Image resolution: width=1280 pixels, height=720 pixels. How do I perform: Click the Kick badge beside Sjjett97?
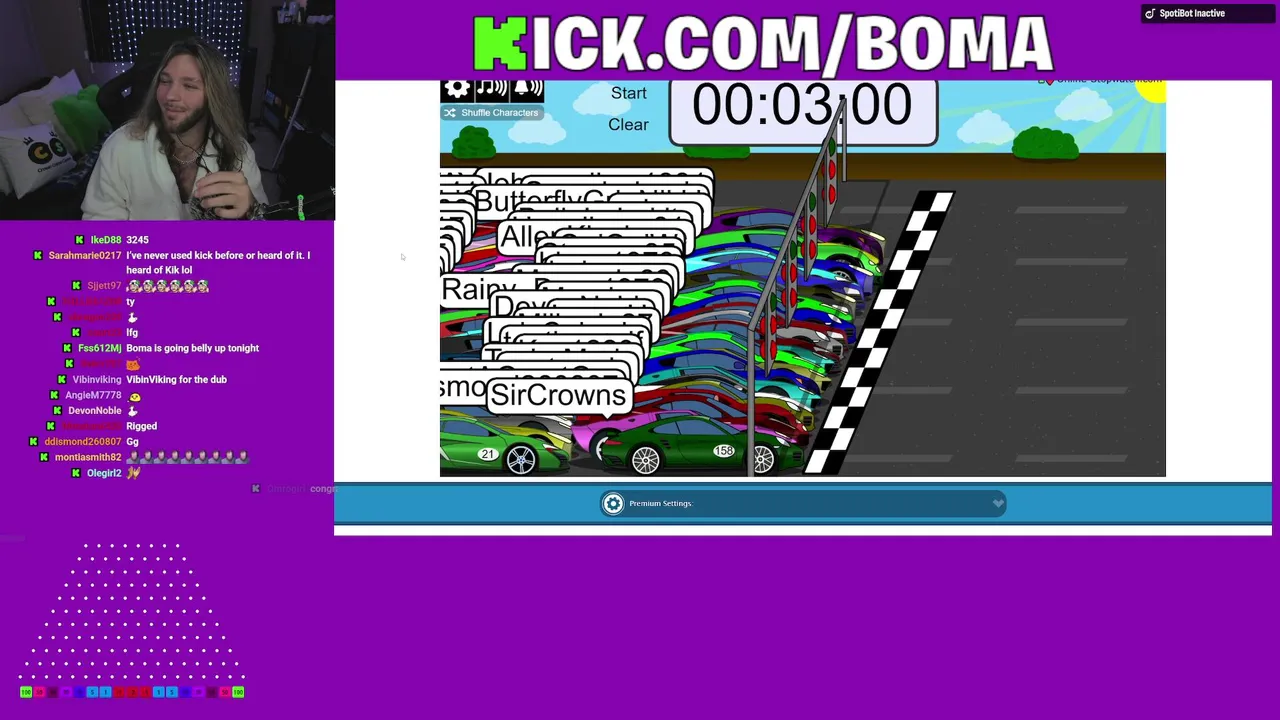(x=76, y=286)
